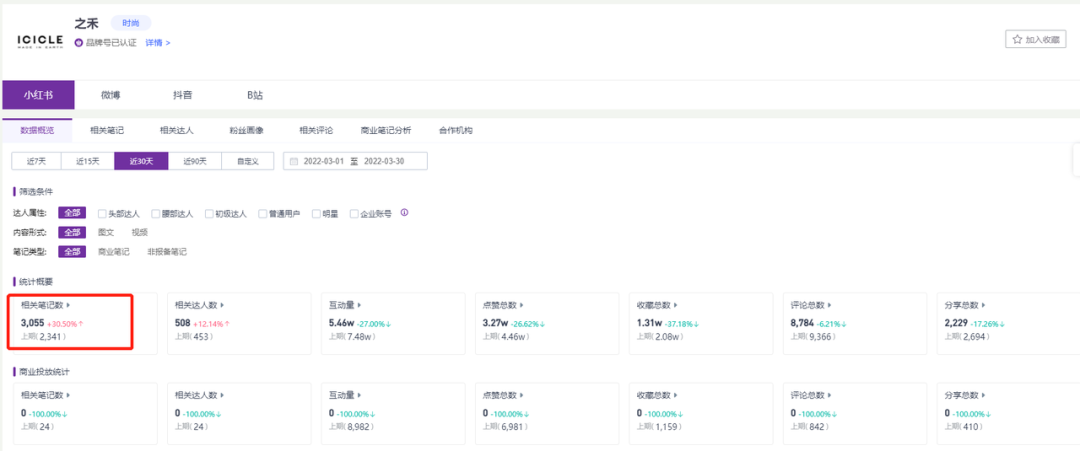The height and width of the screenshot is (451, 1080).
Task: Switch to the 微博 platform tab
Action: pos(110,95)
